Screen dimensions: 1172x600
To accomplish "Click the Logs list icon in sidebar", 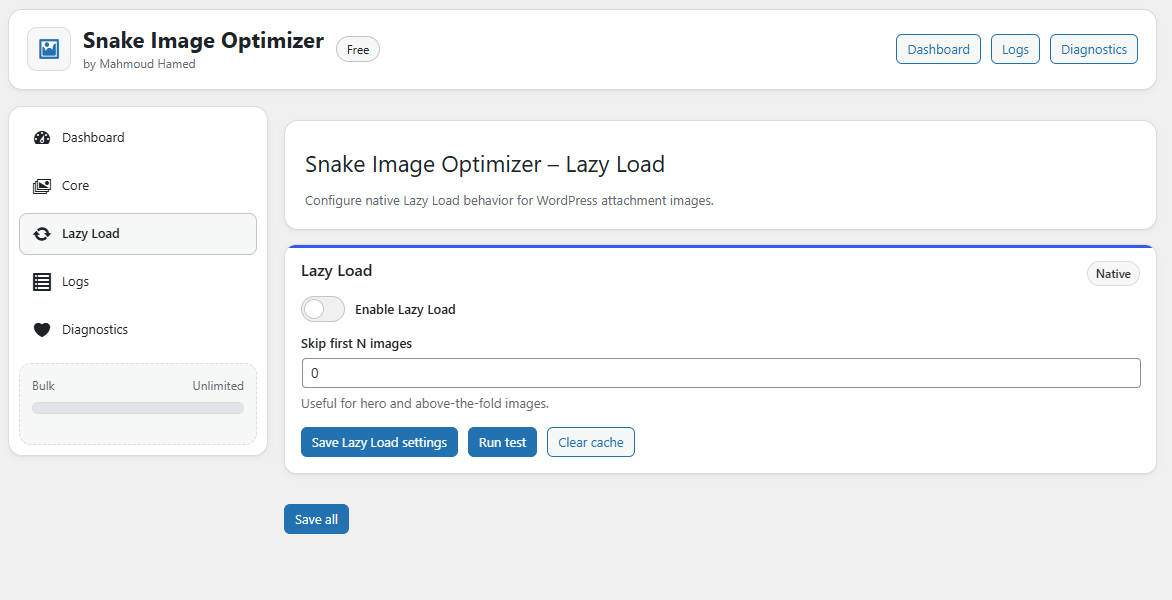I will [42, 282].
